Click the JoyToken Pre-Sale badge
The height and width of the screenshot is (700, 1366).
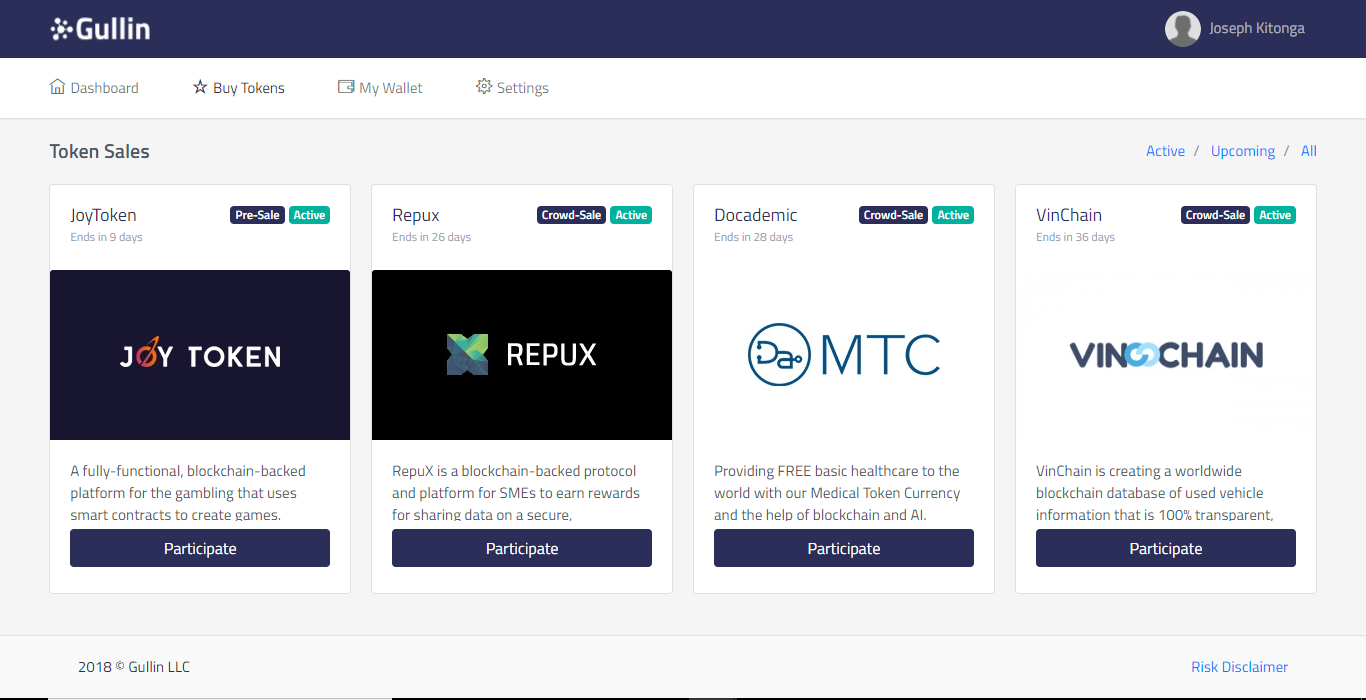click(258, 215)
